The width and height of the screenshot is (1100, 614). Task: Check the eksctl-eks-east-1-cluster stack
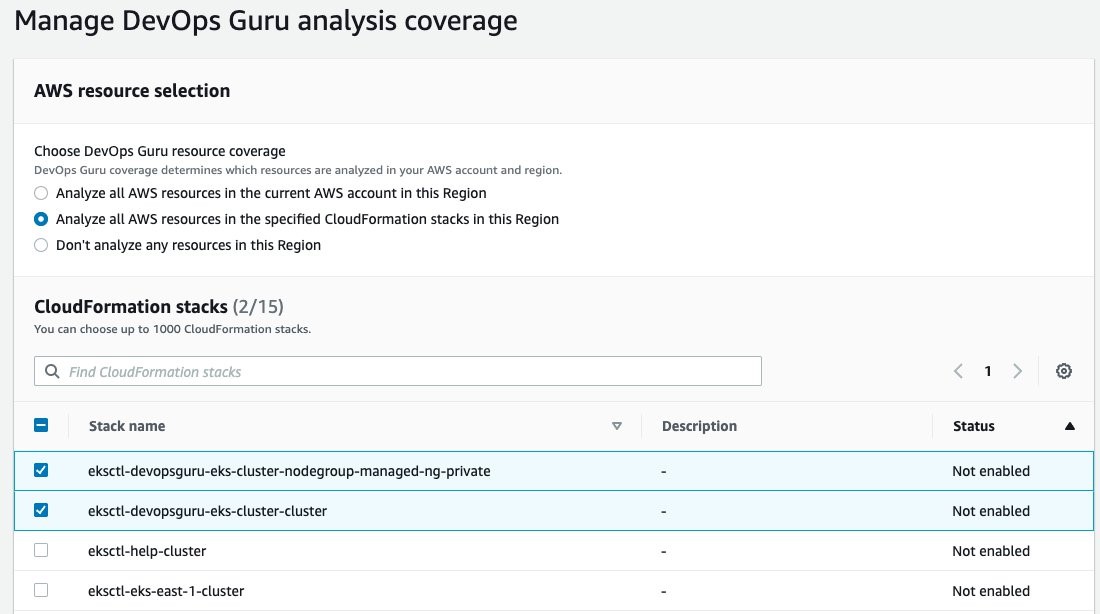pos(41,590)
